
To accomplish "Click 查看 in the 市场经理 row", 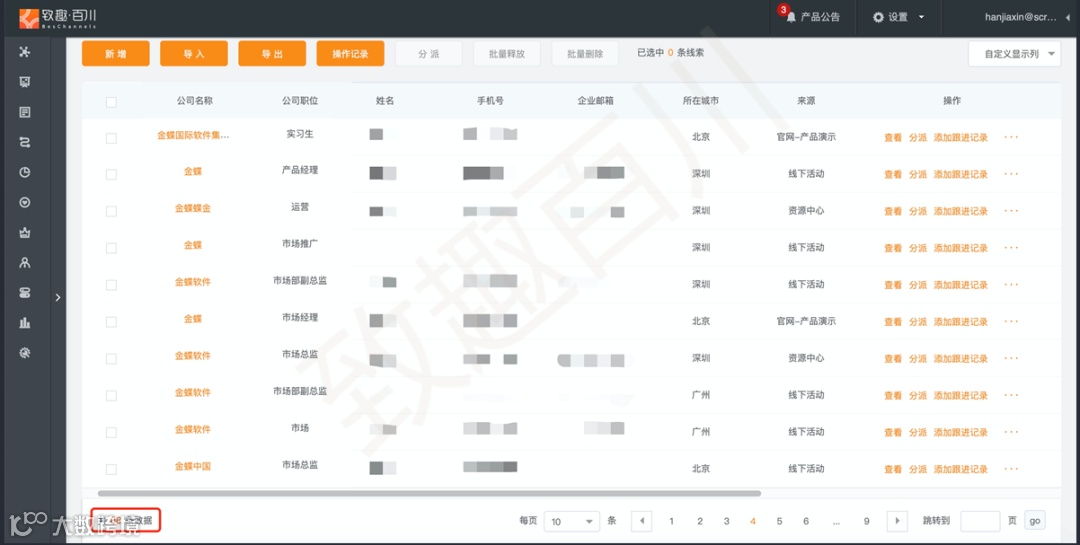I will tap(893, 321).
